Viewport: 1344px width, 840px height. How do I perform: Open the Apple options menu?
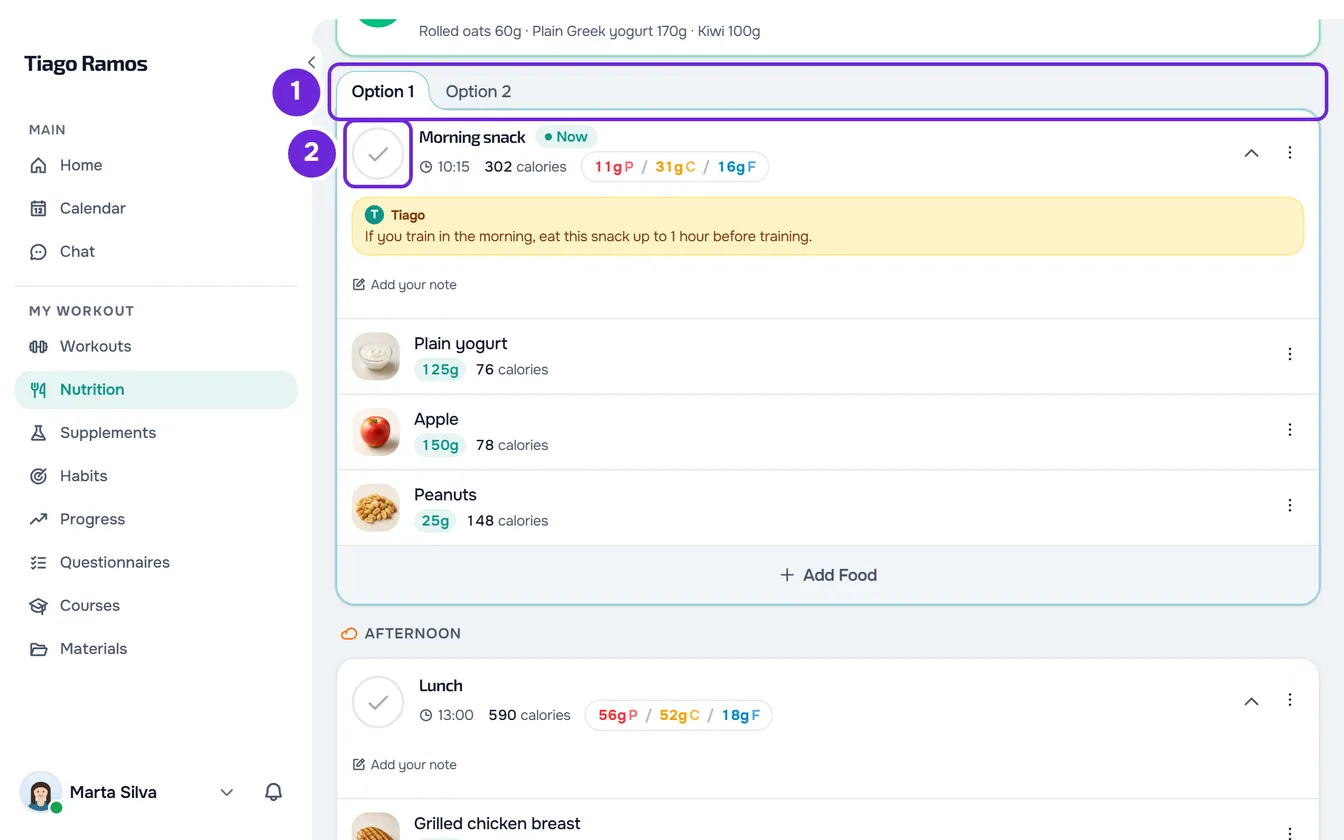coord(1290,430)
